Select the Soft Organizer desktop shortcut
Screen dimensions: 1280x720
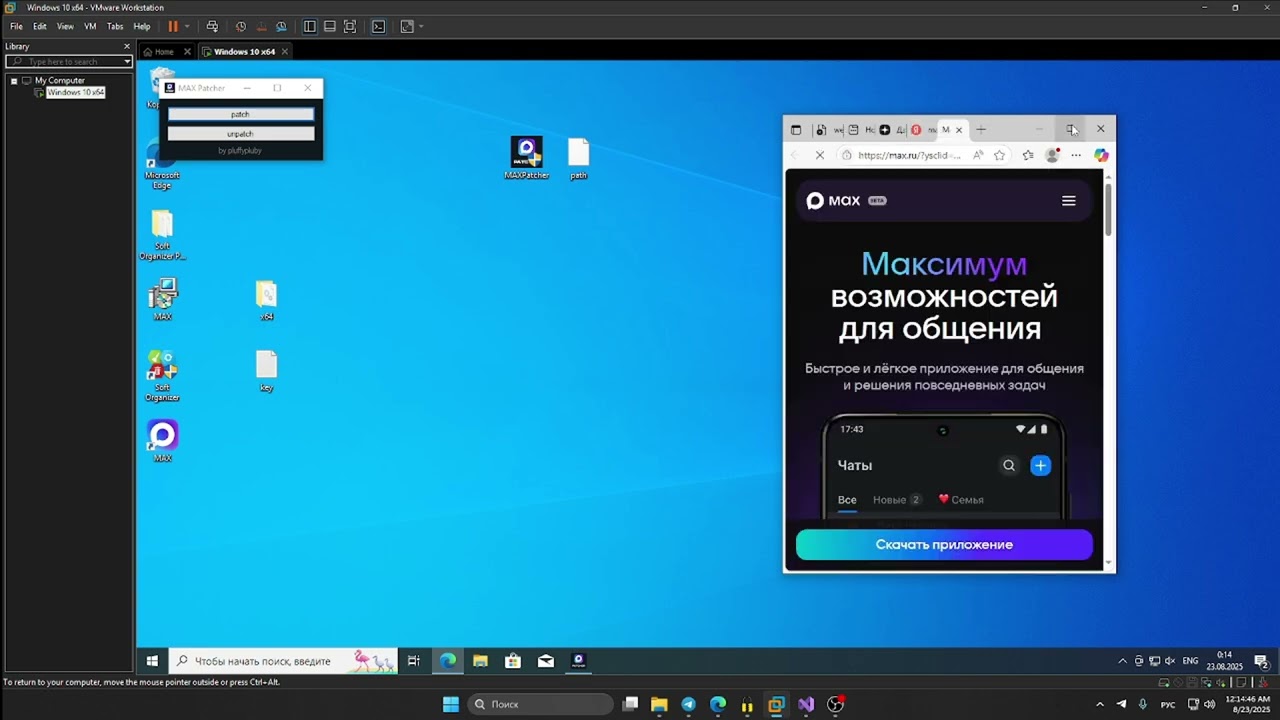tap(162, 376)
